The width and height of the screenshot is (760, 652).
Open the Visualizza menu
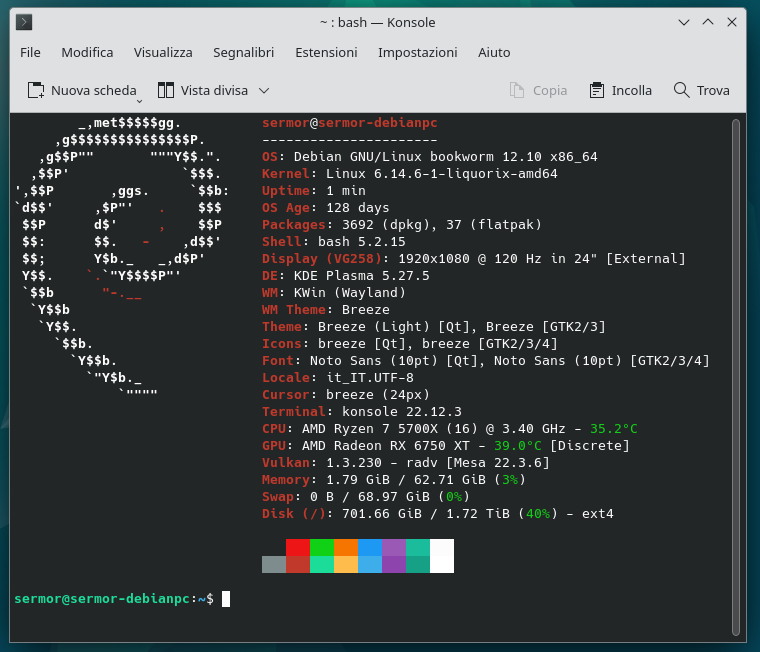click(x=163, y=52)
